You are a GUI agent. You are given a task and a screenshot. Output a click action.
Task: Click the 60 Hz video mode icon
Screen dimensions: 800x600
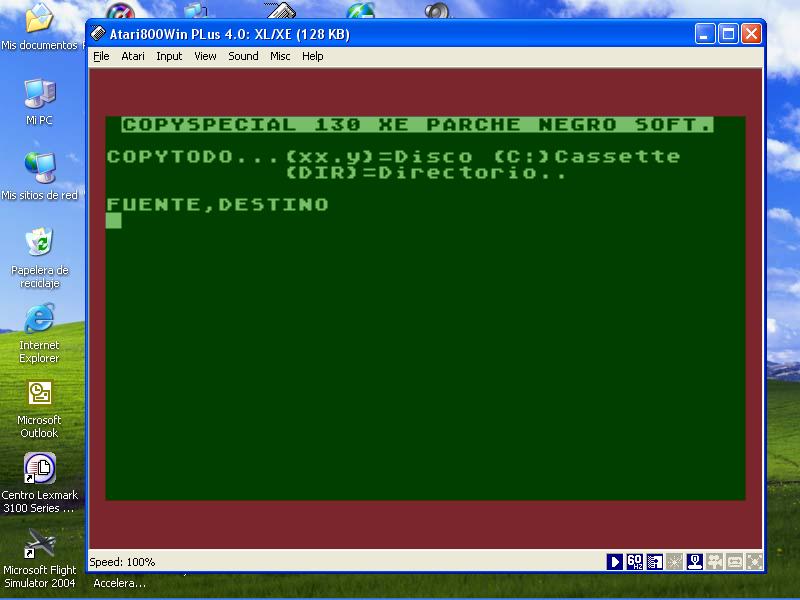click(635, 562)
